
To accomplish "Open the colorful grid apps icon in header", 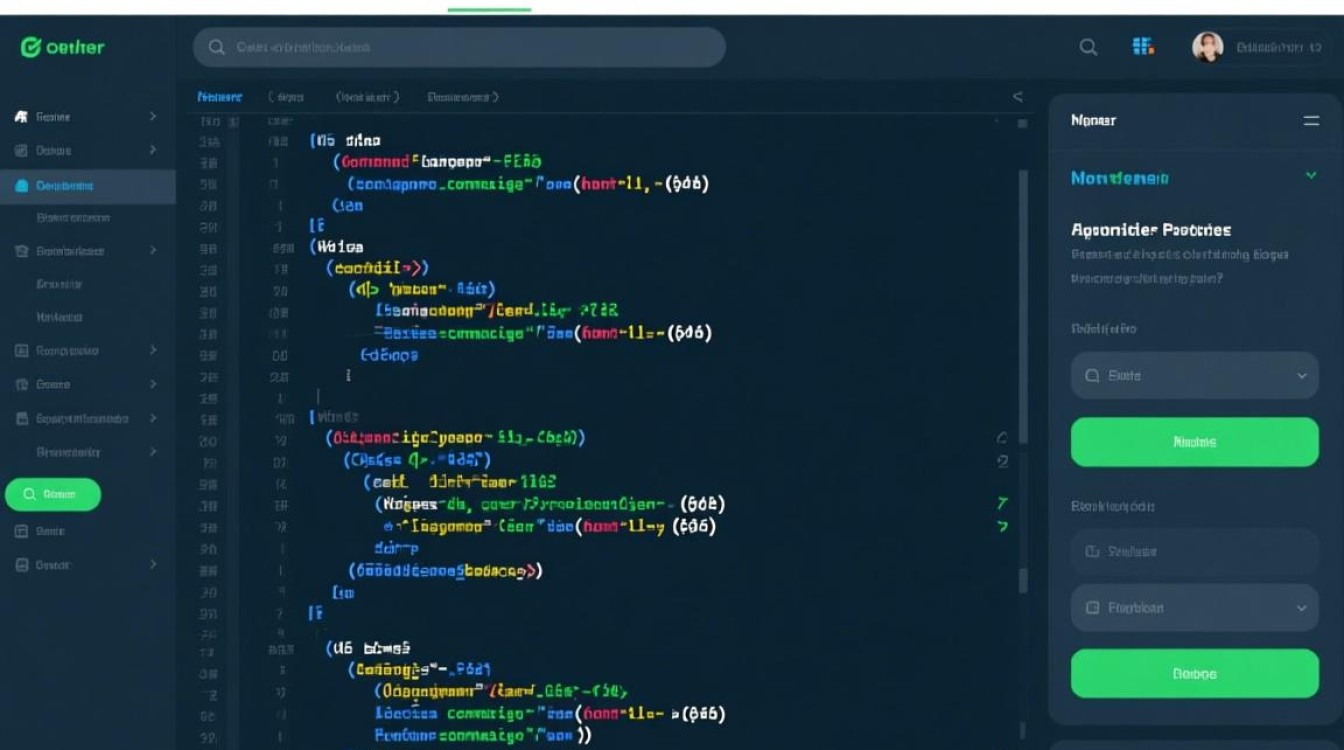I will tap(1143, 47).
